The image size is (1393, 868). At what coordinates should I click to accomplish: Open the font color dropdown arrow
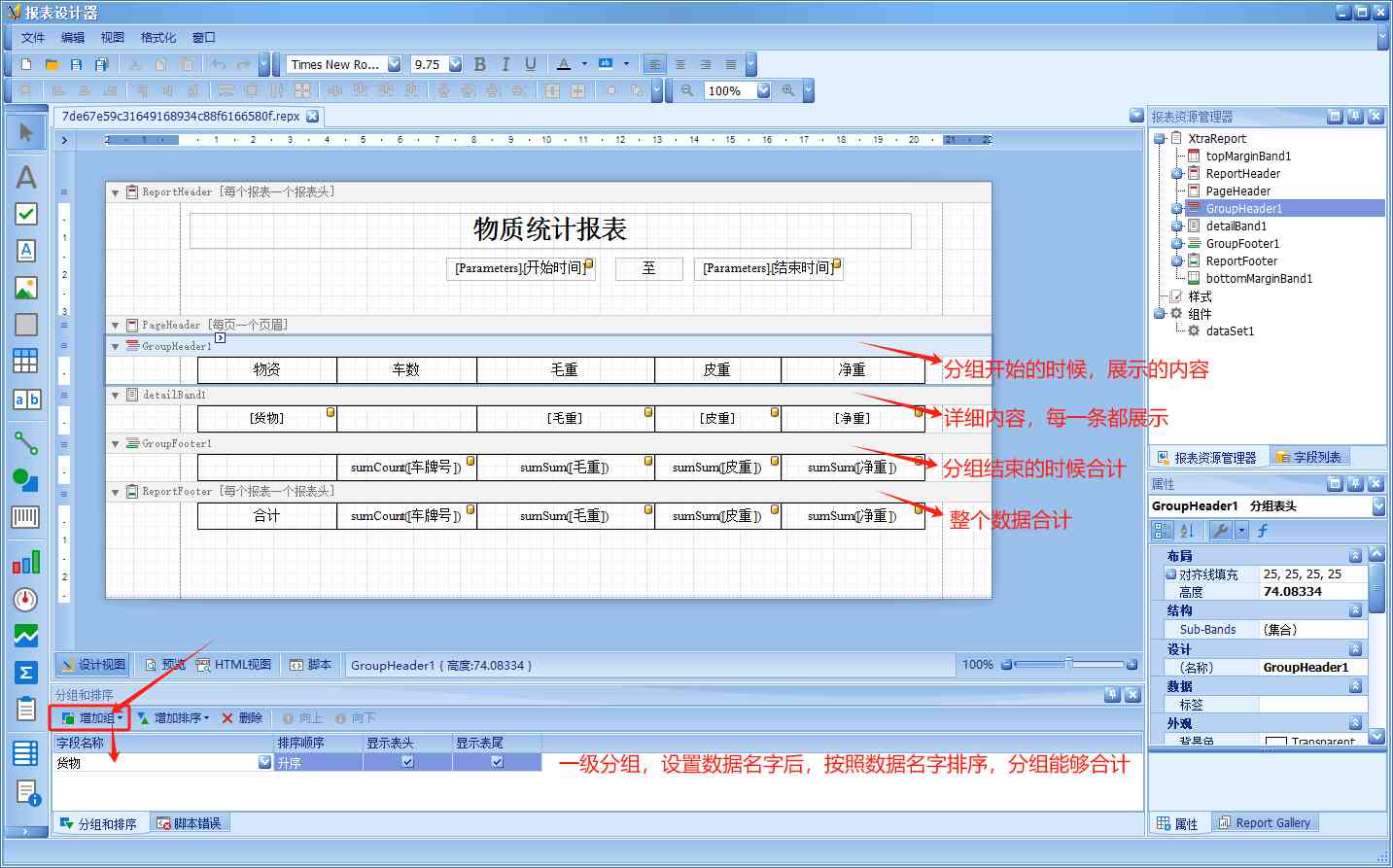click(584, 65)
